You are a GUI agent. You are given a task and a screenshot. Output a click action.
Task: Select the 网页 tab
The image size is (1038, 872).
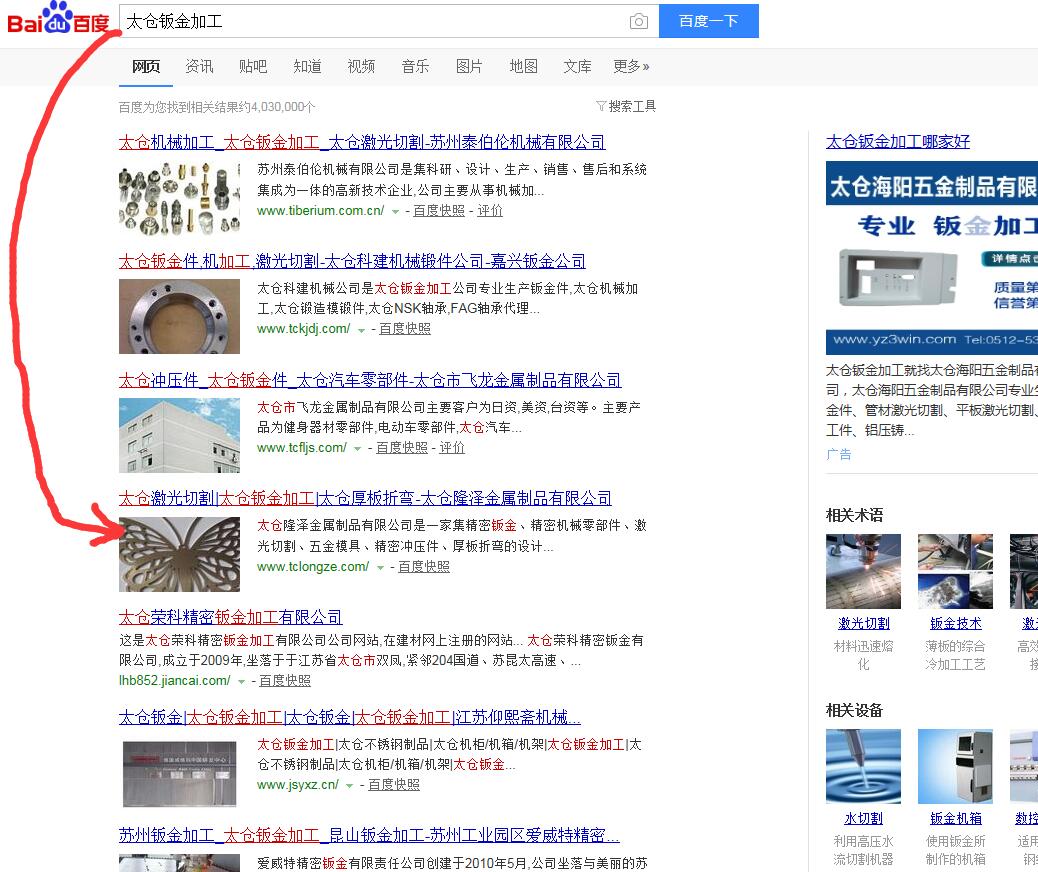(146, 66)
